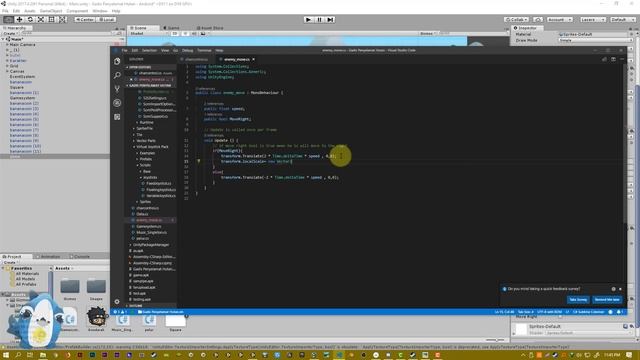Open VS Code Source Control view icon
This screenshot has width=640, height=360.
coord(117,89)
